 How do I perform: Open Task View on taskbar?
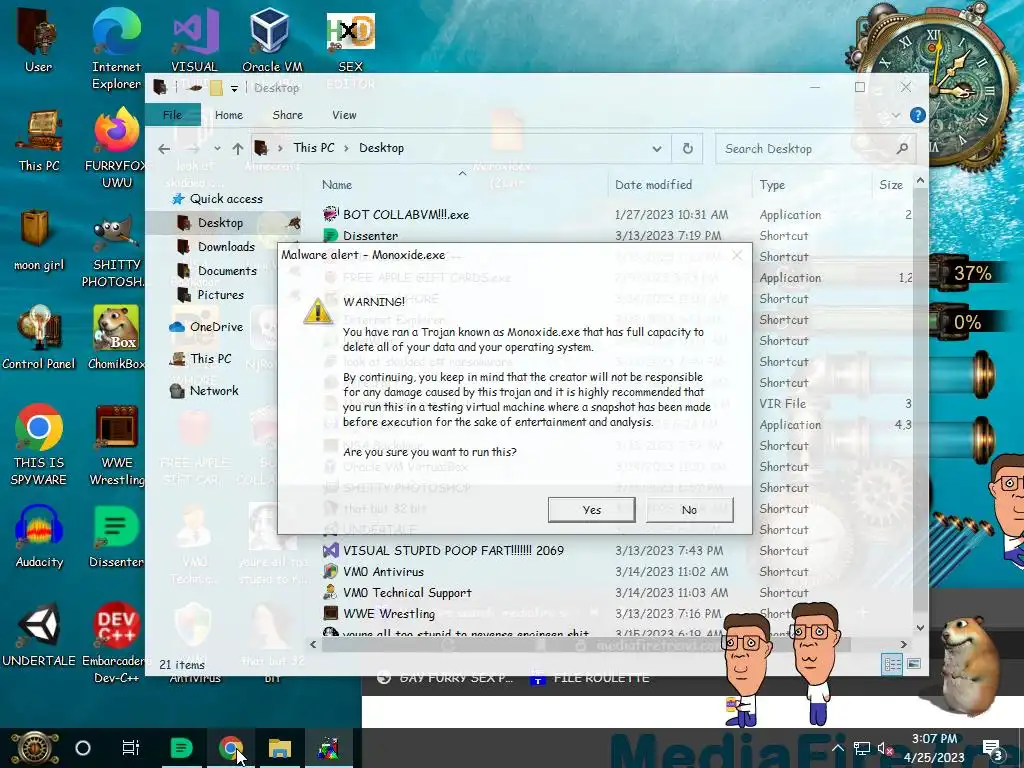131,748
